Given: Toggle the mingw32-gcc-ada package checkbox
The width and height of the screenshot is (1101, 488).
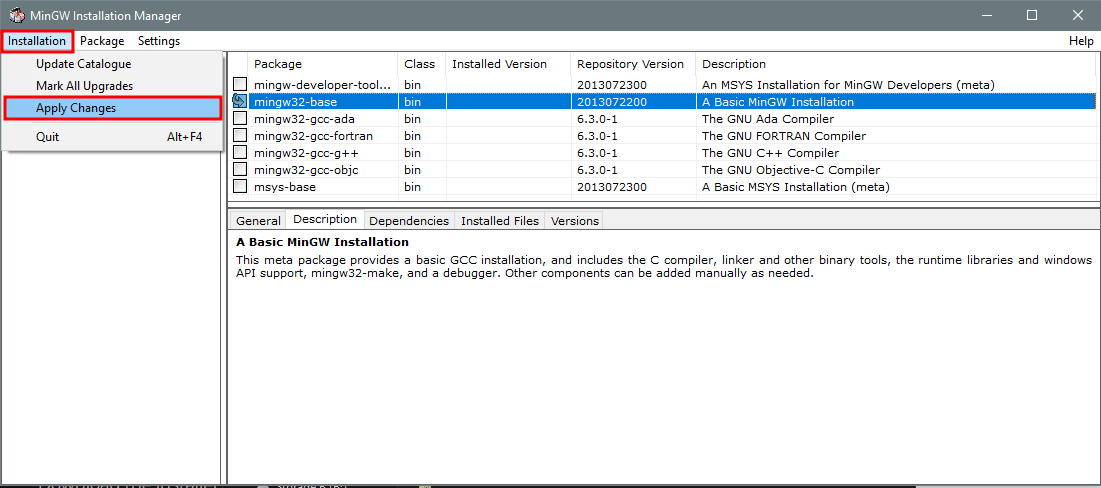Looking at the screenshot, I should pyautogui.click(x=240, y=119).
